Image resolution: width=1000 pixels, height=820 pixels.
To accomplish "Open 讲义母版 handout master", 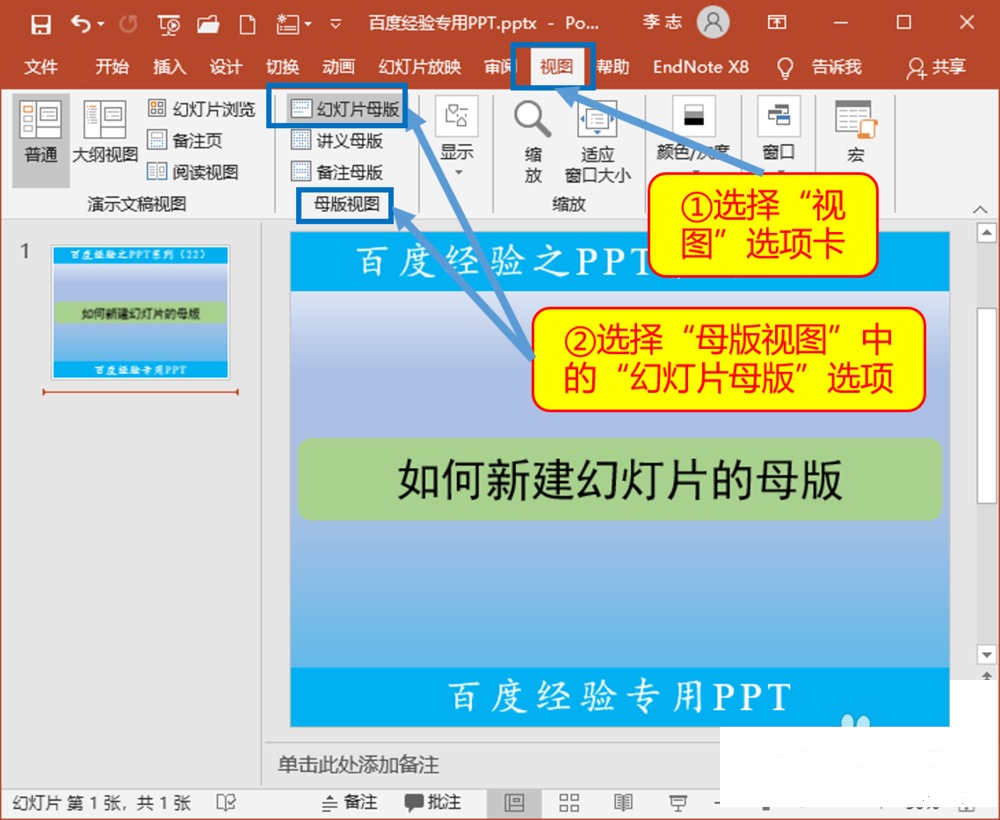I will coord(337,140).
